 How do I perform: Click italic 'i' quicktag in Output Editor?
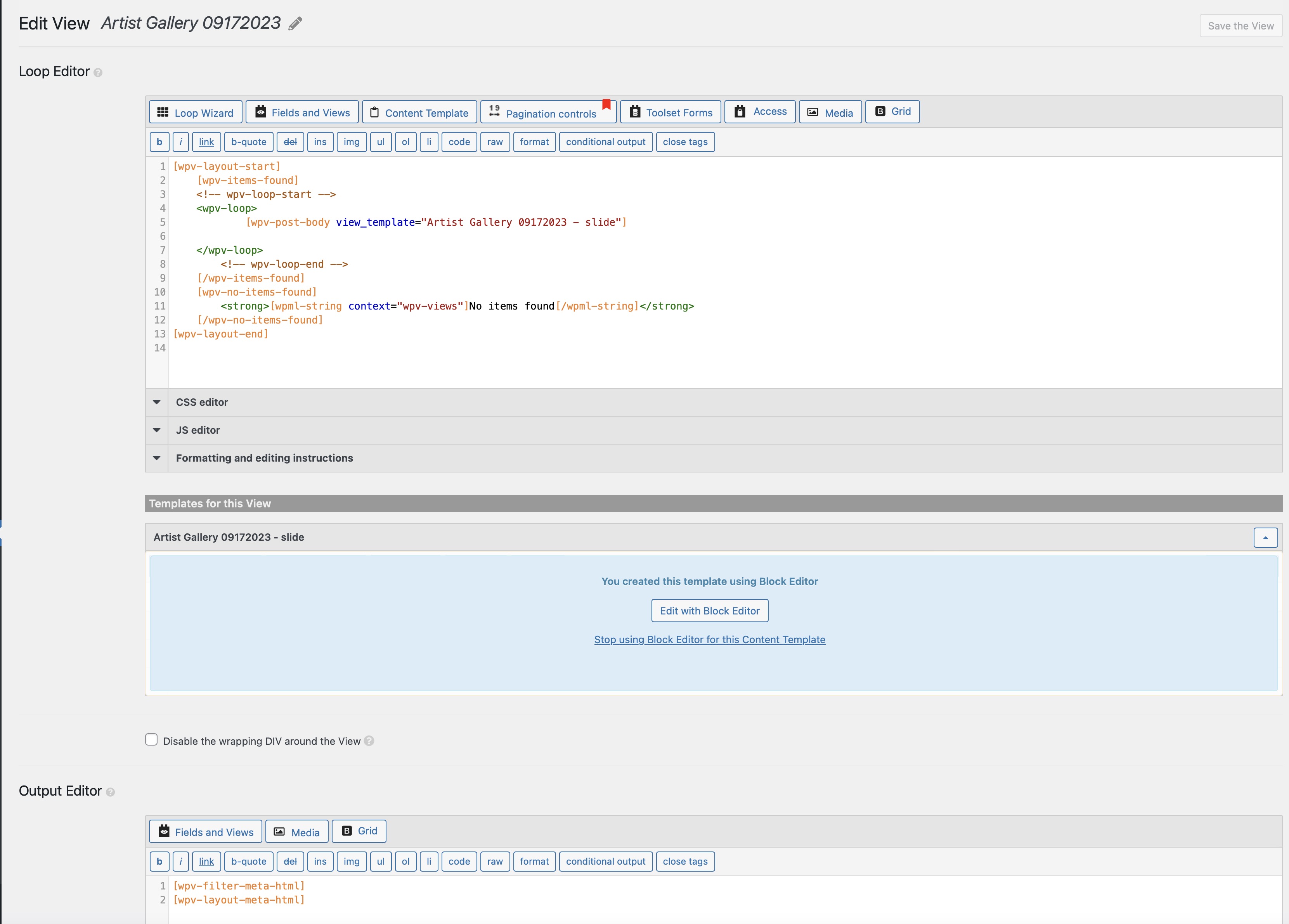tap(181, 862)
